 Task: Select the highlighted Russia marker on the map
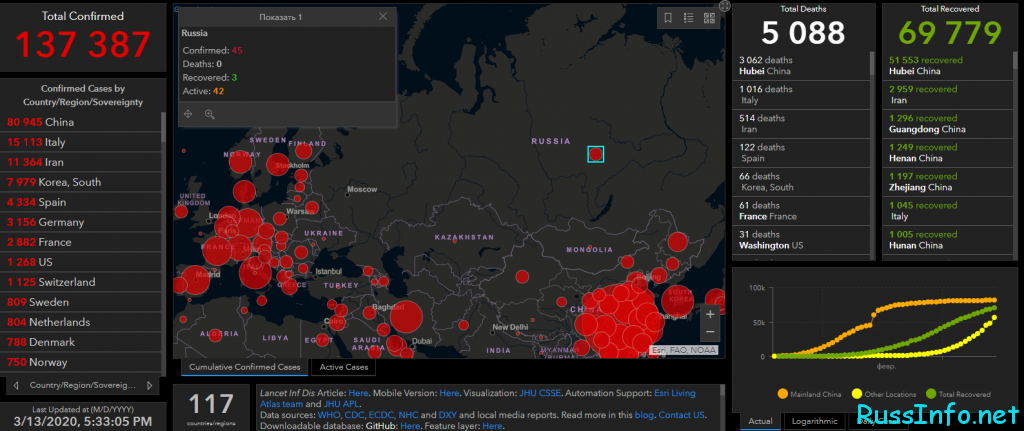pyautogui.click(x=596, y=154)
